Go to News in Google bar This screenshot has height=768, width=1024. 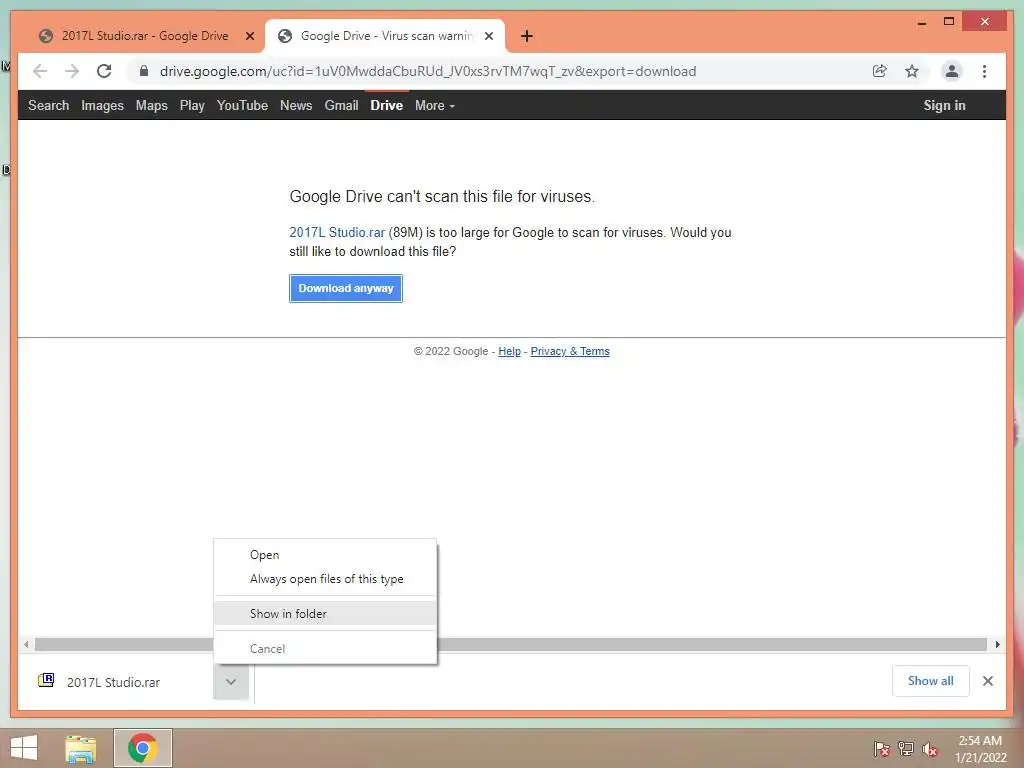pyautogui.click(x=296, y=105)
